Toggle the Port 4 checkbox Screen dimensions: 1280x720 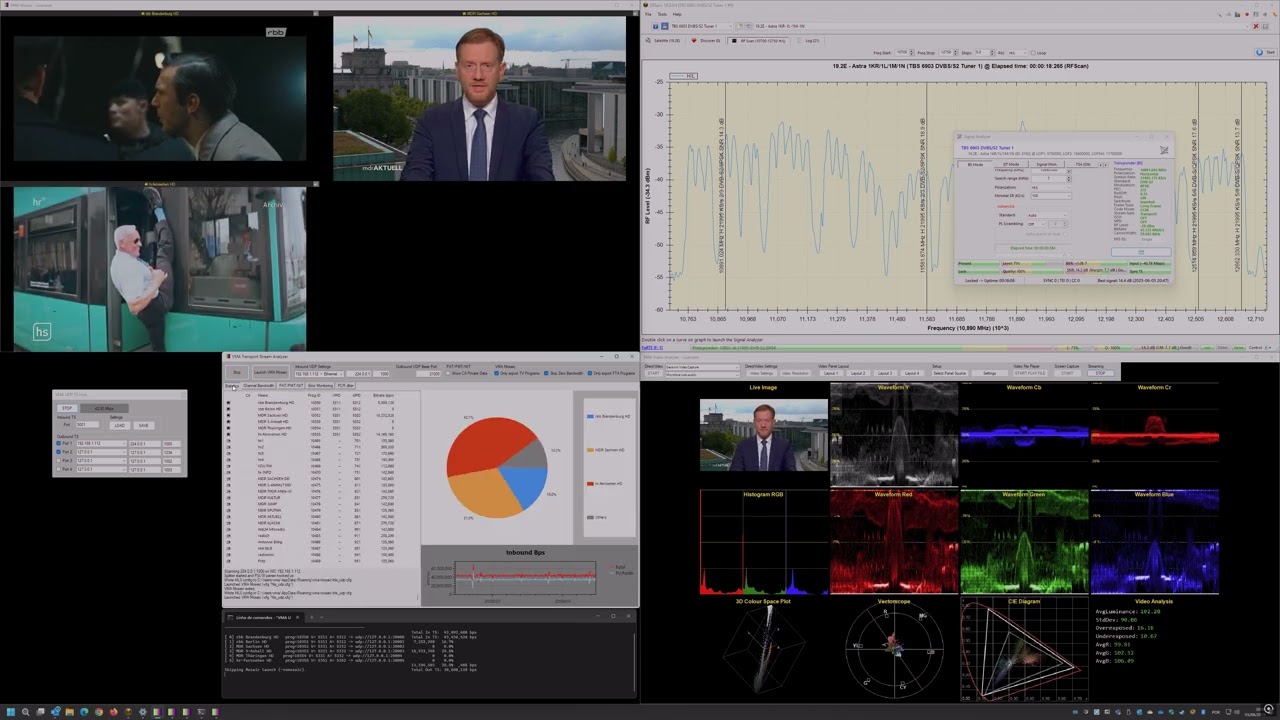click(58, 469)
